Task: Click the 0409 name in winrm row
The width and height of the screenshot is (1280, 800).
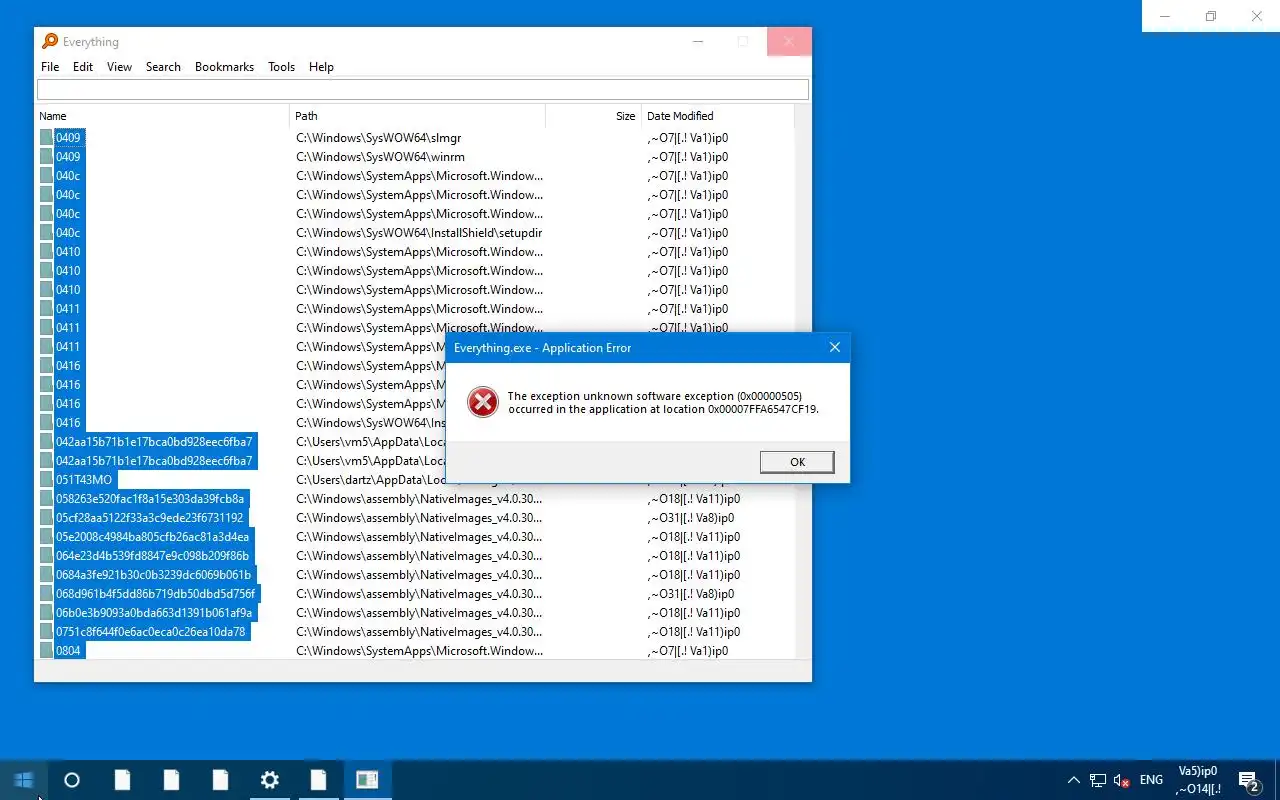Action: click(68, 157)
